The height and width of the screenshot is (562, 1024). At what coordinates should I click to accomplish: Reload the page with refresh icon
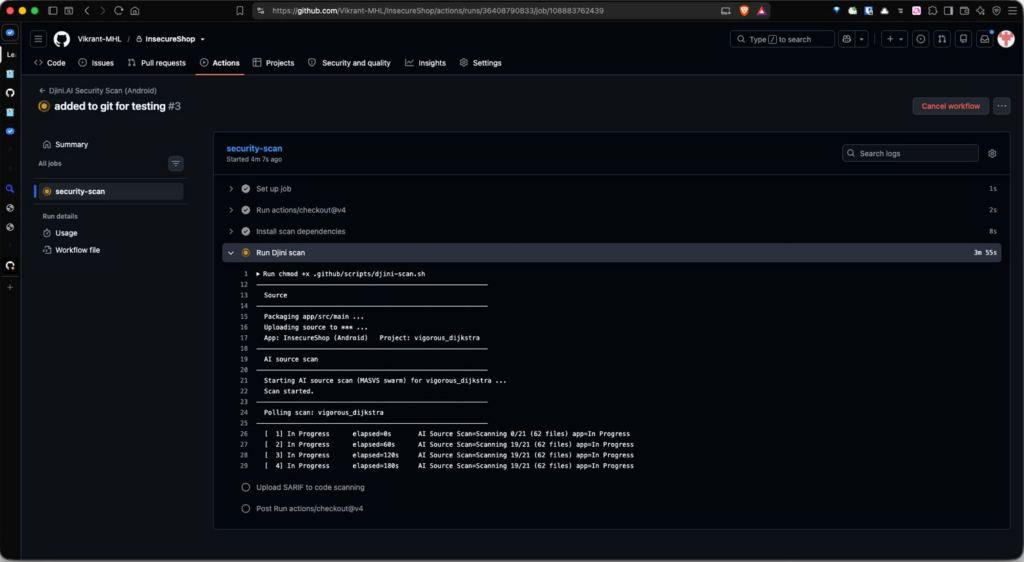[118, 10]
